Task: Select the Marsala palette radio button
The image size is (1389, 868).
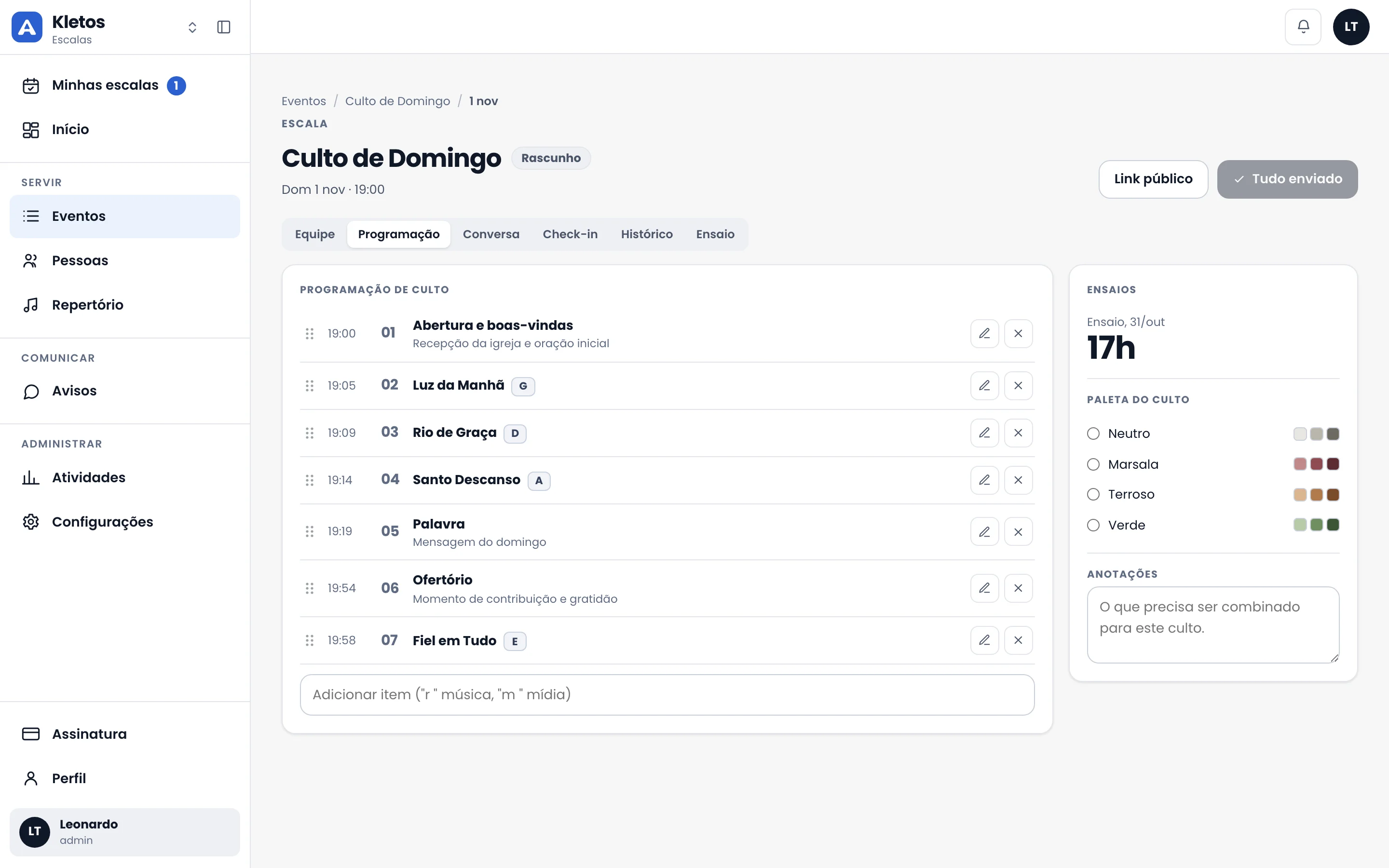Action: tap(1093, 464)
